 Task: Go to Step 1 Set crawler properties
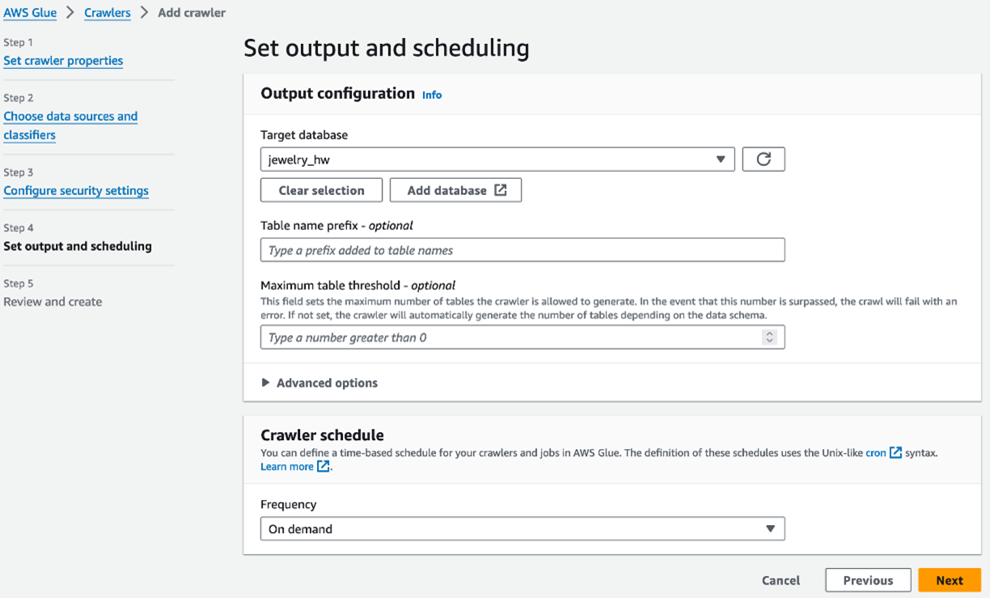coord(63,61)
